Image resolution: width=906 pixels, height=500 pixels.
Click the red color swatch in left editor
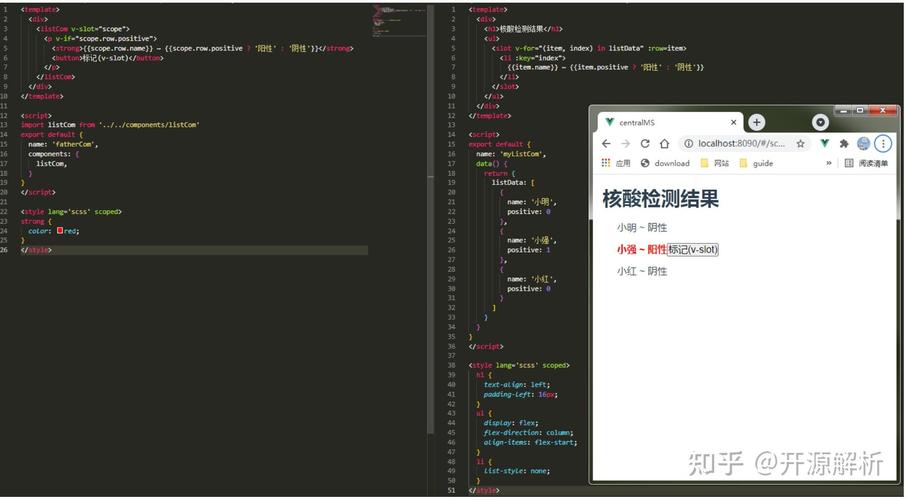point(60,231)
